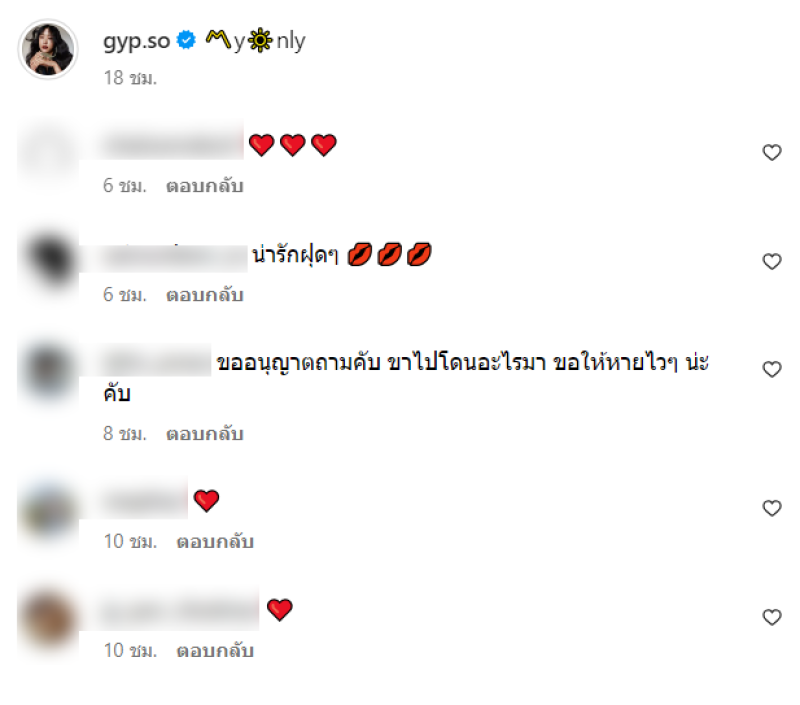Reply to the น่ารักฝุดๆ comment
The height and width of the screenshot is (705, 800).
tap(205, 295)
